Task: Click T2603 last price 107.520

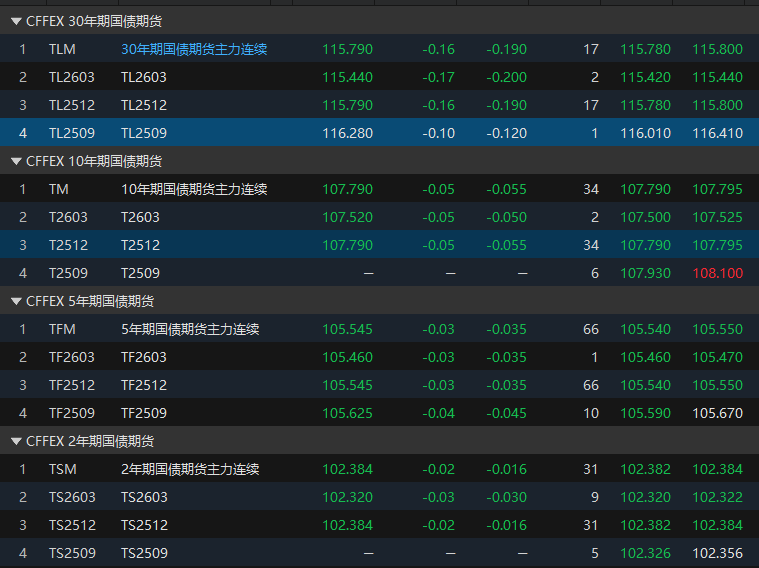Action: pos(348,217)
